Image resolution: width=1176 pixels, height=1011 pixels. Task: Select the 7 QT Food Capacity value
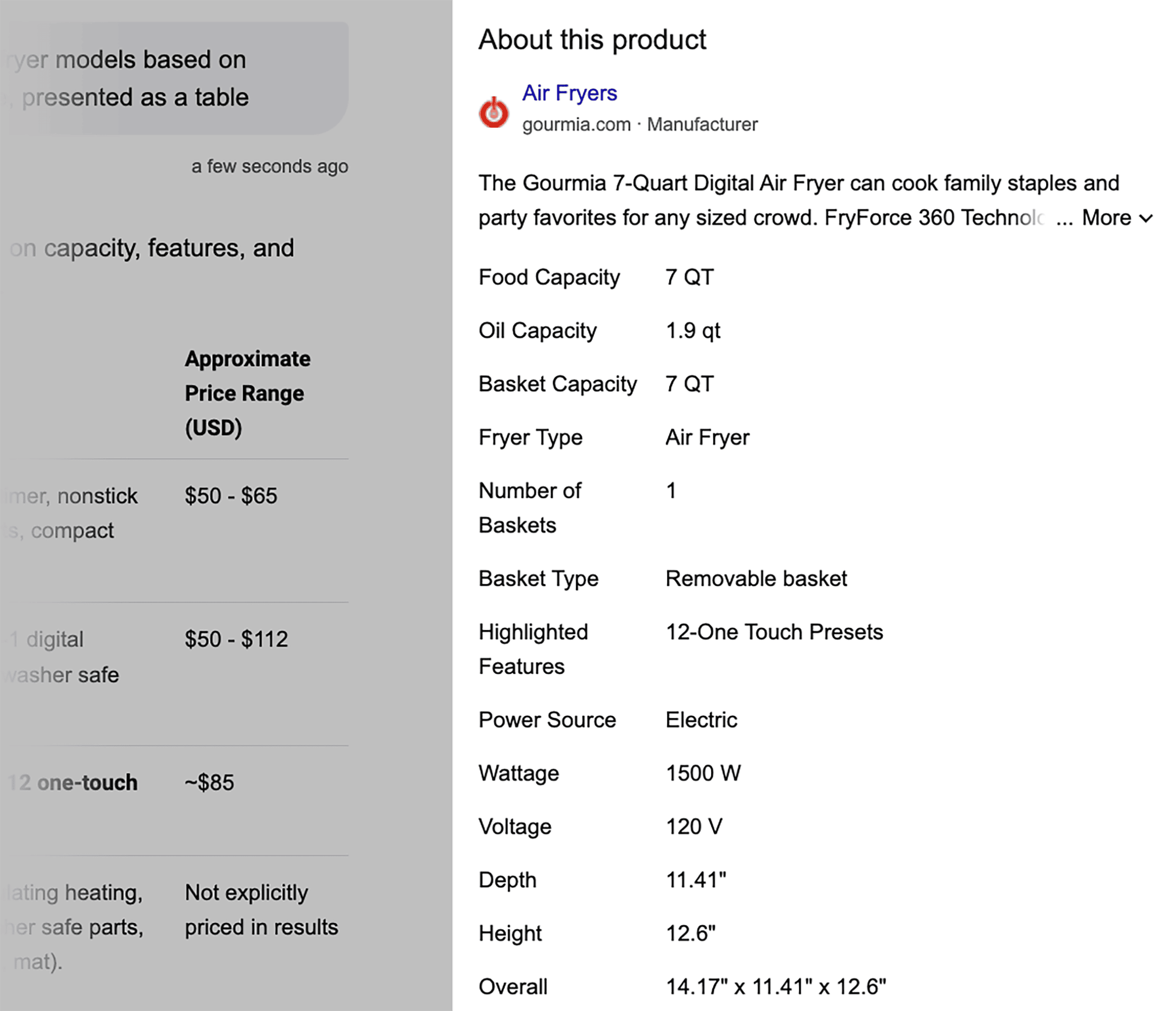(689, 277)
